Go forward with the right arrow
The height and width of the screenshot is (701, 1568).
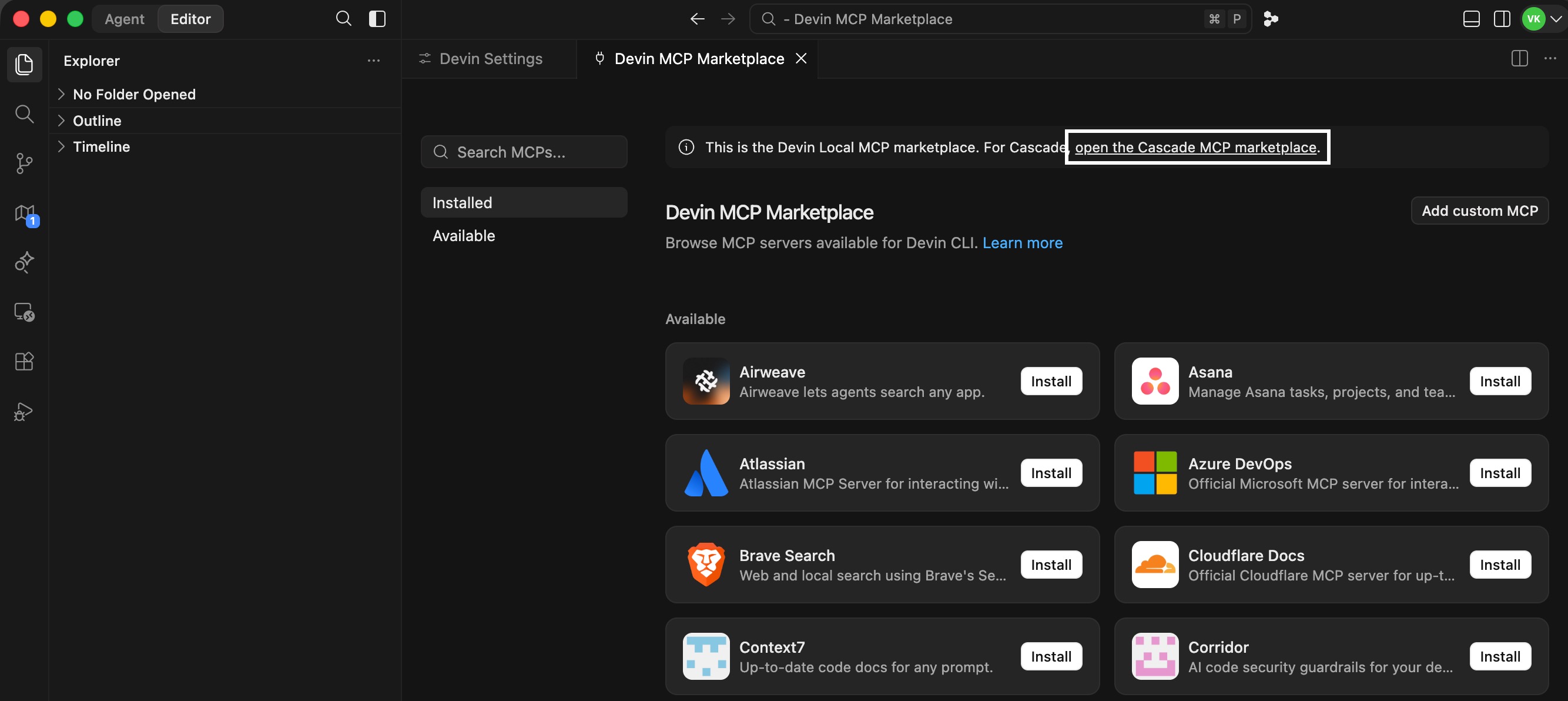tap(728, 19)
